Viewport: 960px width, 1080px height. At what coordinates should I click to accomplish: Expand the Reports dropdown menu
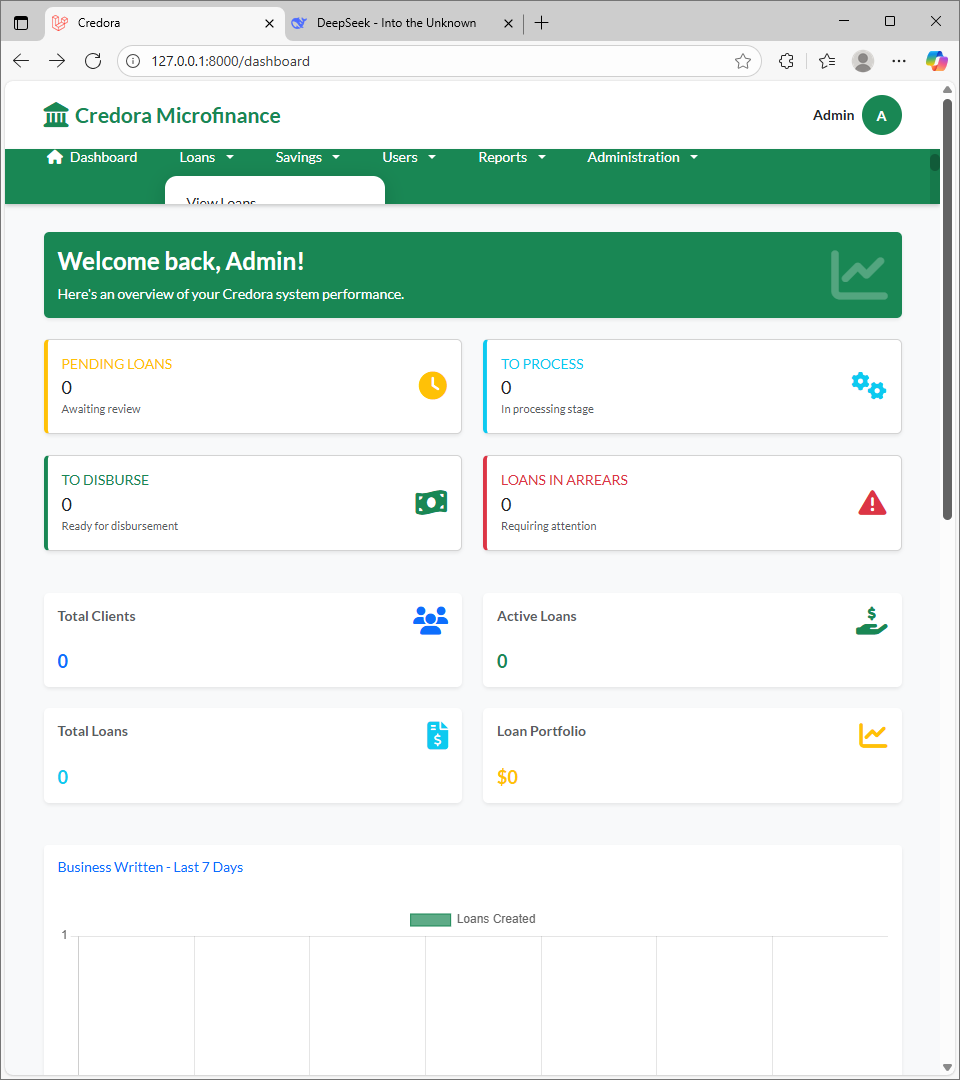point(511,157)
